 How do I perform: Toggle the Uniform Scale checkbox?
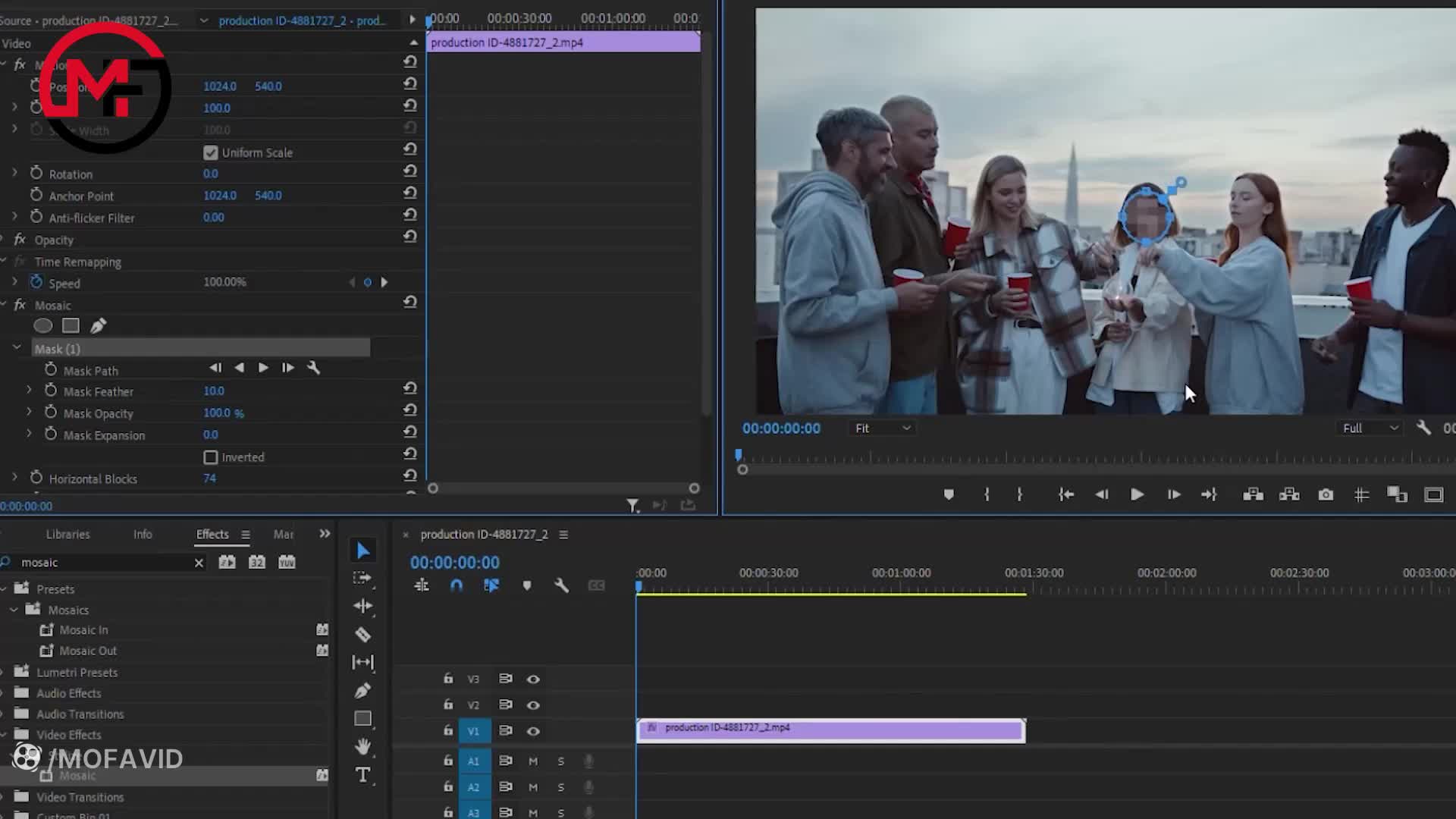[211, 152]
